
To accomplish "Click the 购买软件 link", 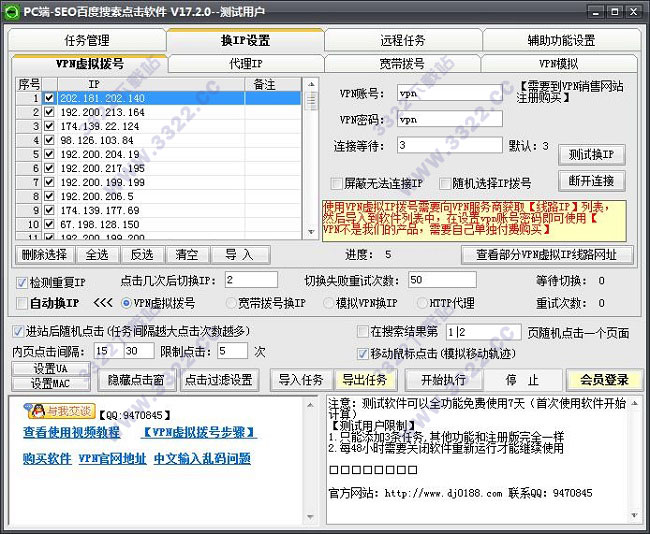I will pos(47,459).
